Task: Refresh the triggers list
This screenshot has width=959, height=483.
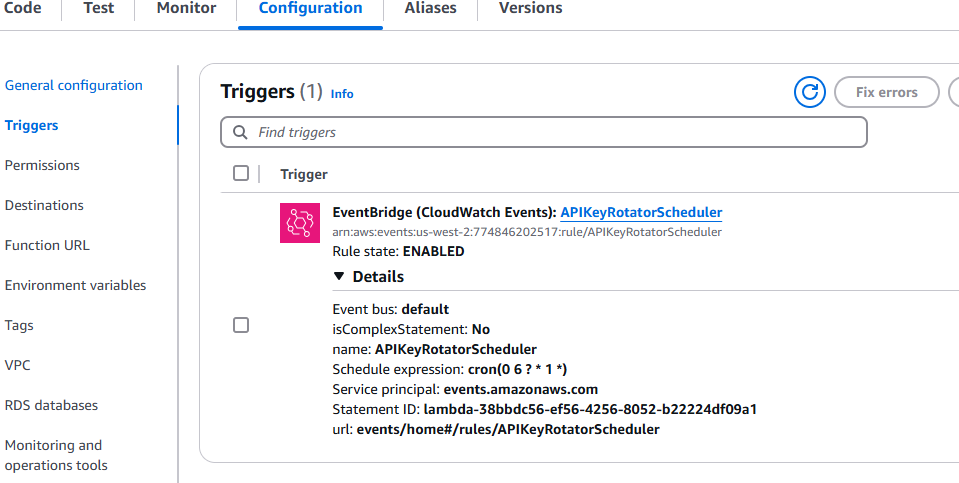Action: coord(809,92)
